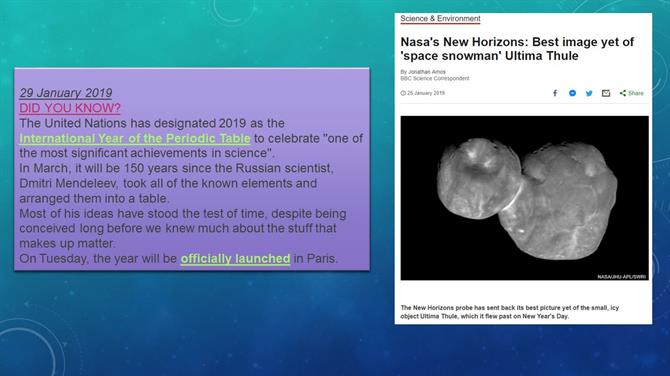670x376 pixels.
Task: Open the Science & Environment section link
Action: pos(440,18)
